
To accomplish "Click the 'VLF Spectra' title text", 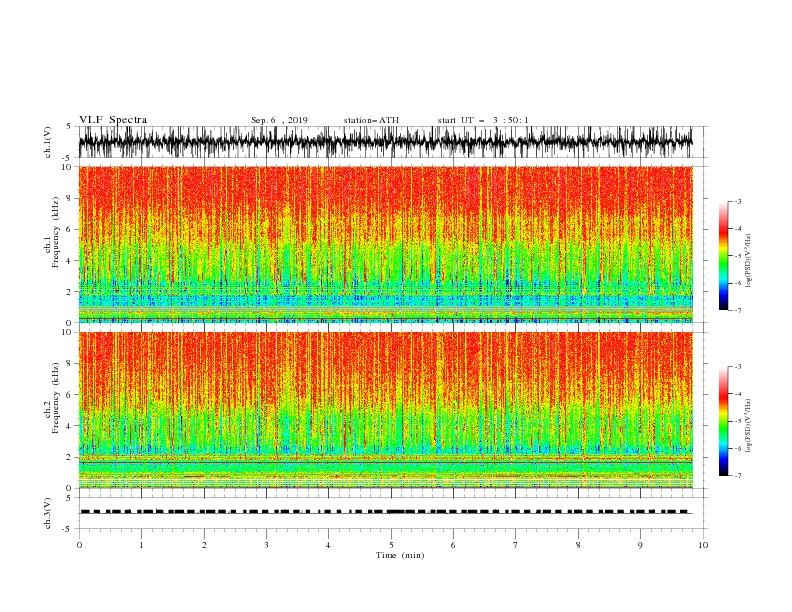I will (x=113, y=120).
